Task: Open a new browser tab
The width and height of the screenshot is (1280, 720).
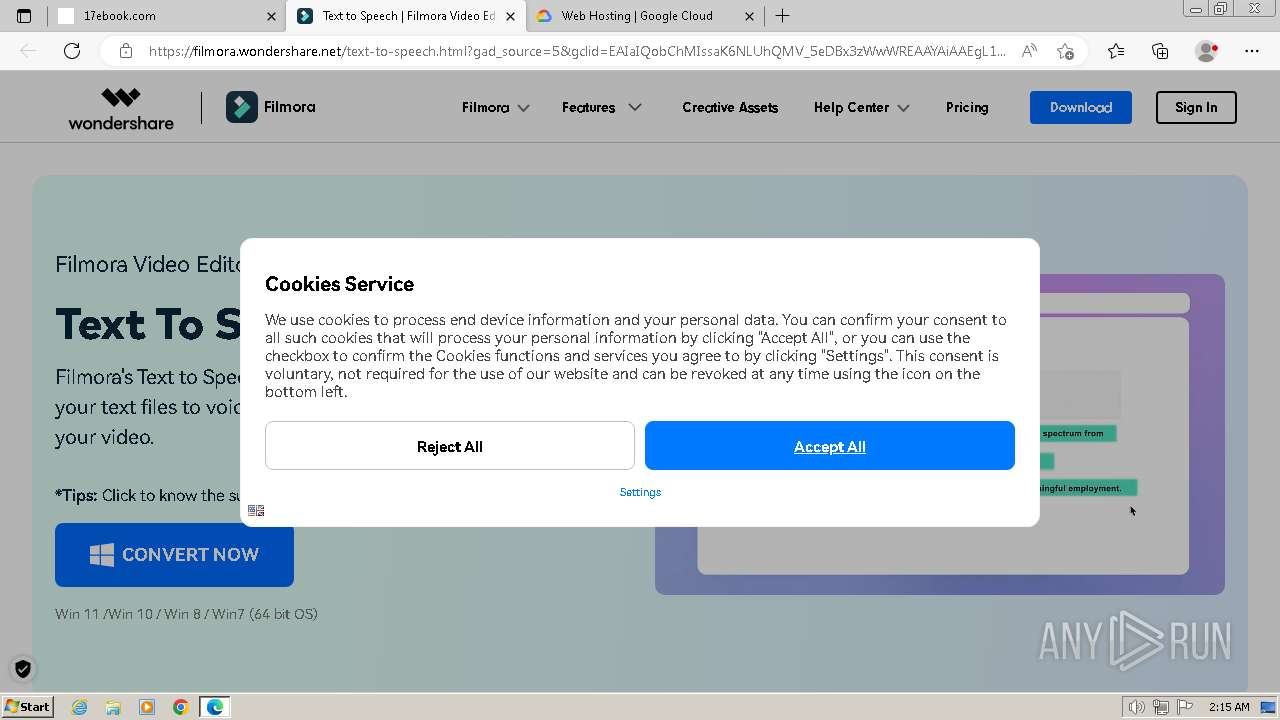Action: 782,16
